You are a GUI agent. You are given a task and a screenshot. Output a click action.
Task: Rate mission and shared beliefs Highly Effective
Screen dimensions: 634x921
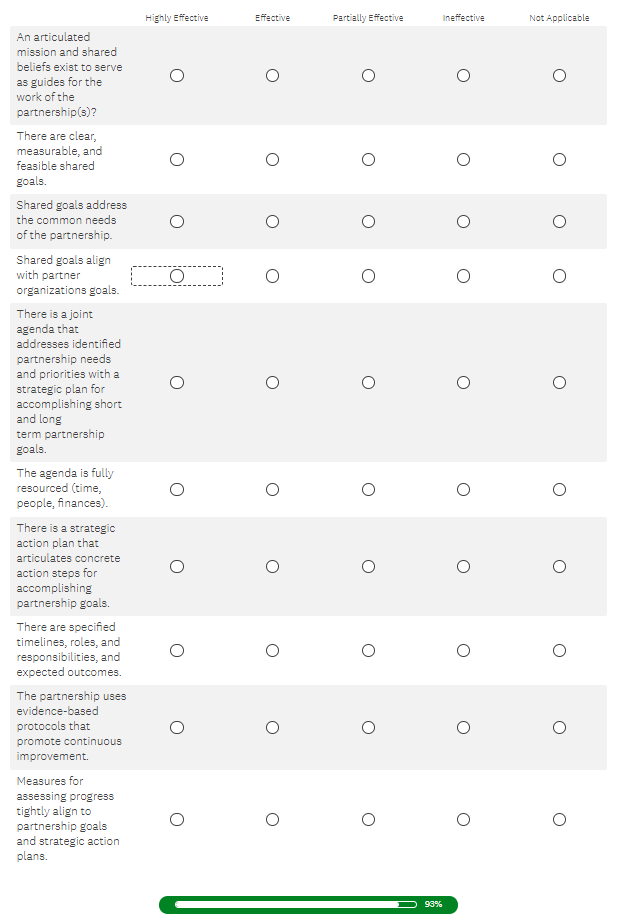[x=177, y=75]
